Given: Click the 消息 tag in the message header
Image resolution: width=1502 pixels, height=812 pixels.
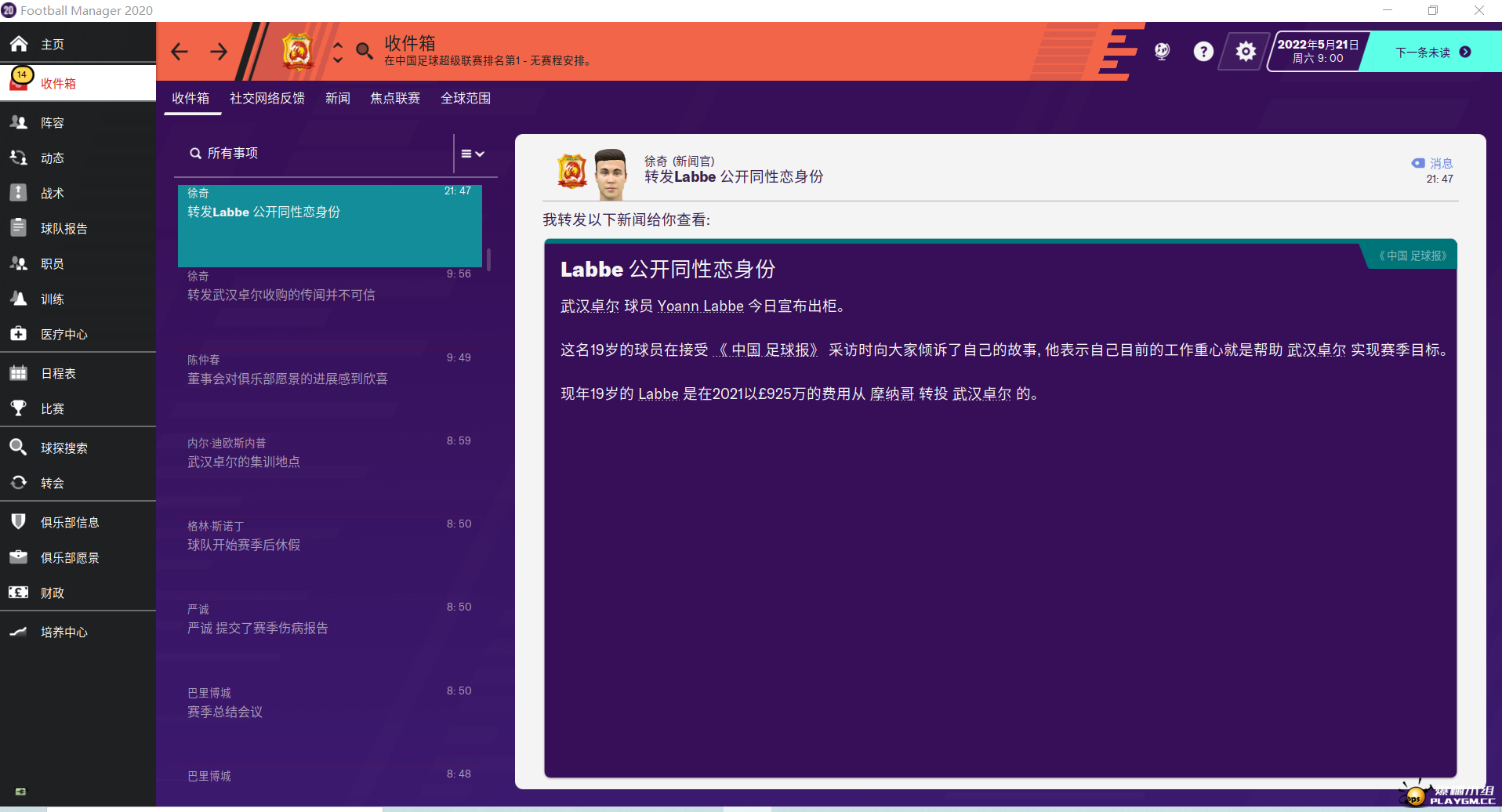Looking at the screenshot, I should (1432, 163).
